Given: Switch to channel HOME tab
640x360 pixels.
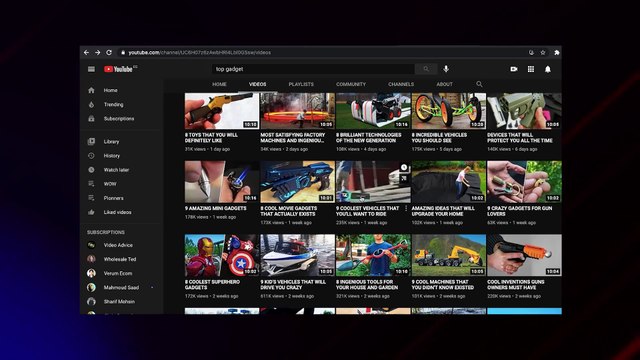Looking at the screenshot, I should click(219, 84).
